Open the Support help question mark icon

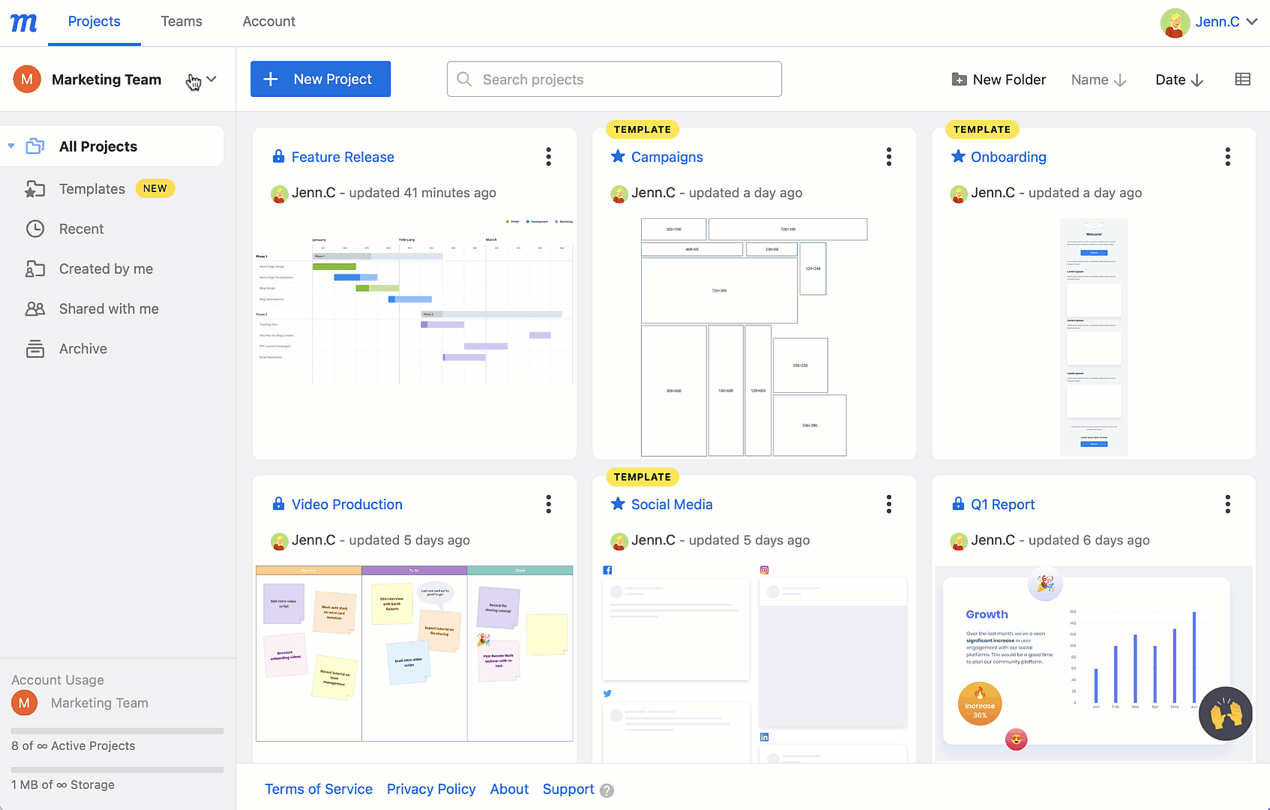point(609,789)
